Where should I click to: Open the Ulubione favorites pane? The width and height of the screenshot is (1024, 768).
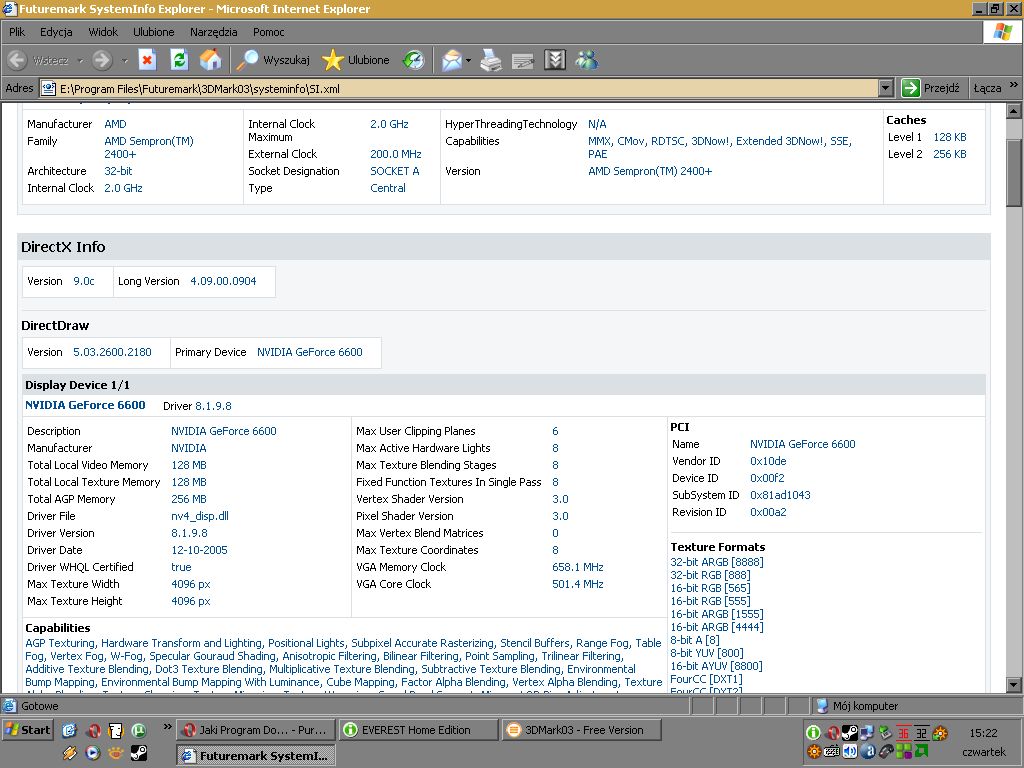356,60
